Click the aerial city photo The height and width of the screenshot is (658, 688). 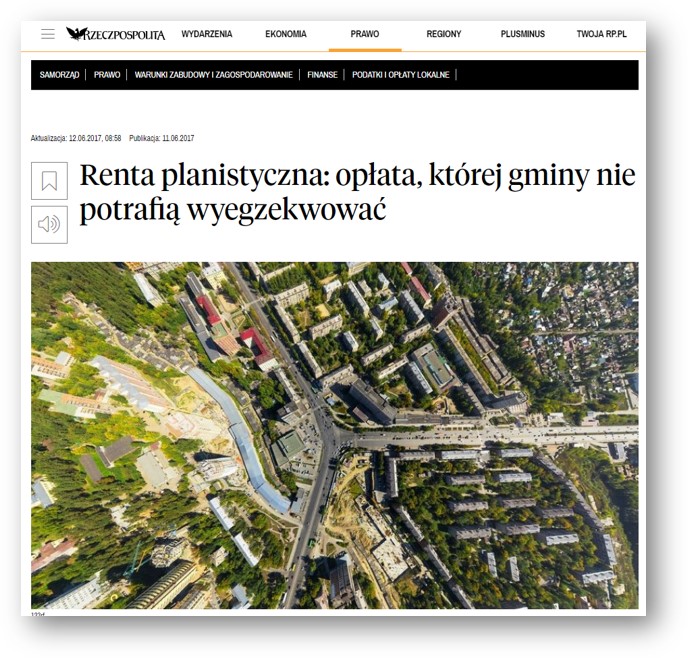click(x=335, y=435)
